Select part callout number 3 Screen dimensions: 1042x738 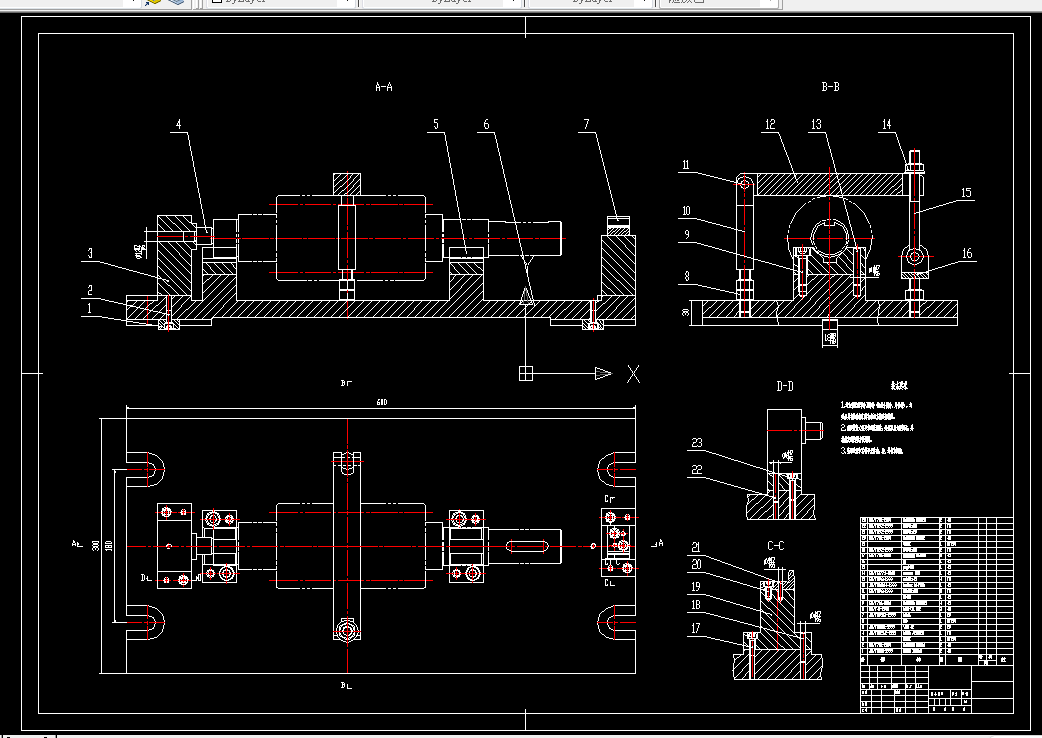(x=90, y=253)
